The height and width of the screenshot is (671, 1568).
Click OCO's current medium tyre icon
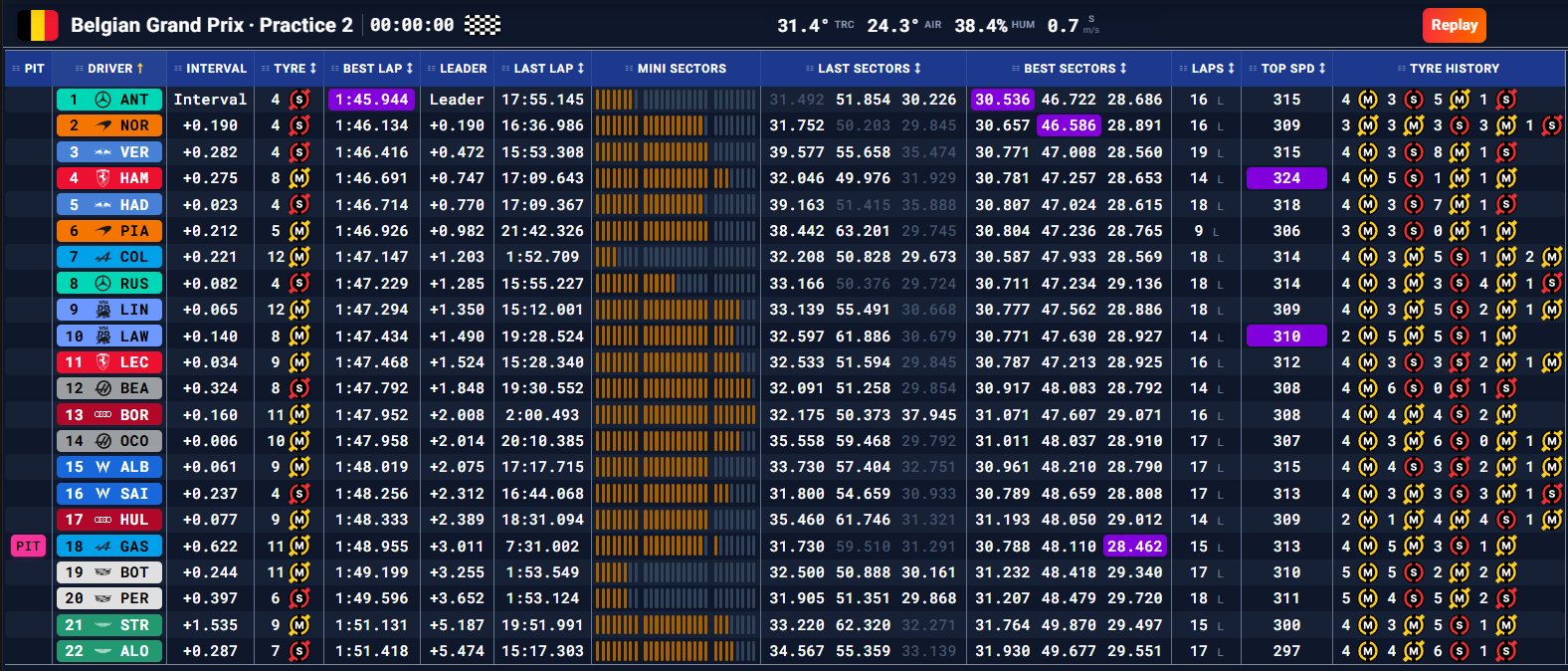(299, 441)
